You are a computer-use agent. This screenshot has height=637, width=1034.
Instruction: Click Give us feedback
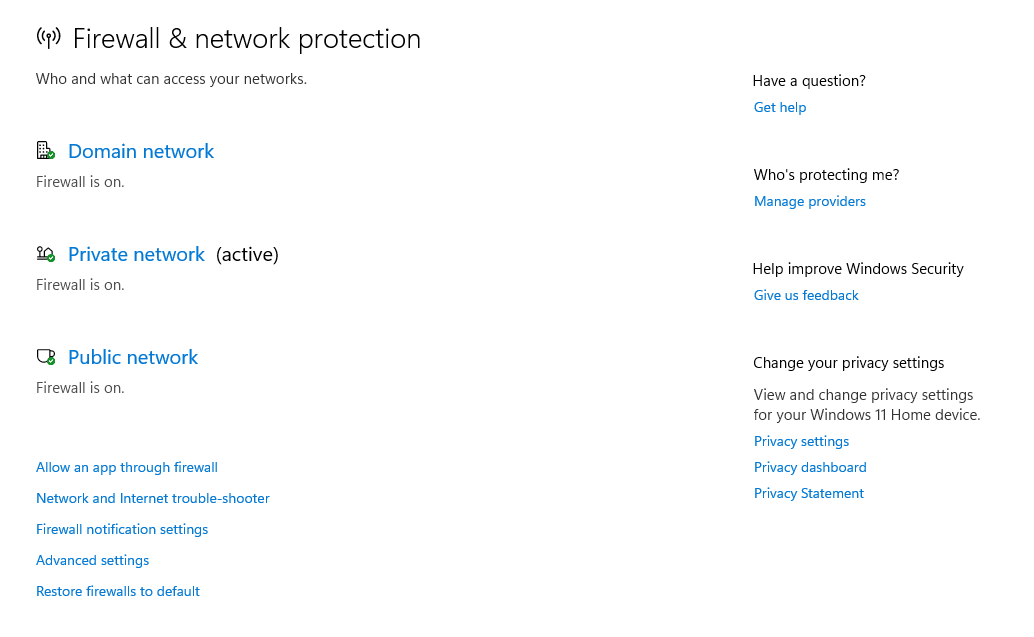pos(805,295)
